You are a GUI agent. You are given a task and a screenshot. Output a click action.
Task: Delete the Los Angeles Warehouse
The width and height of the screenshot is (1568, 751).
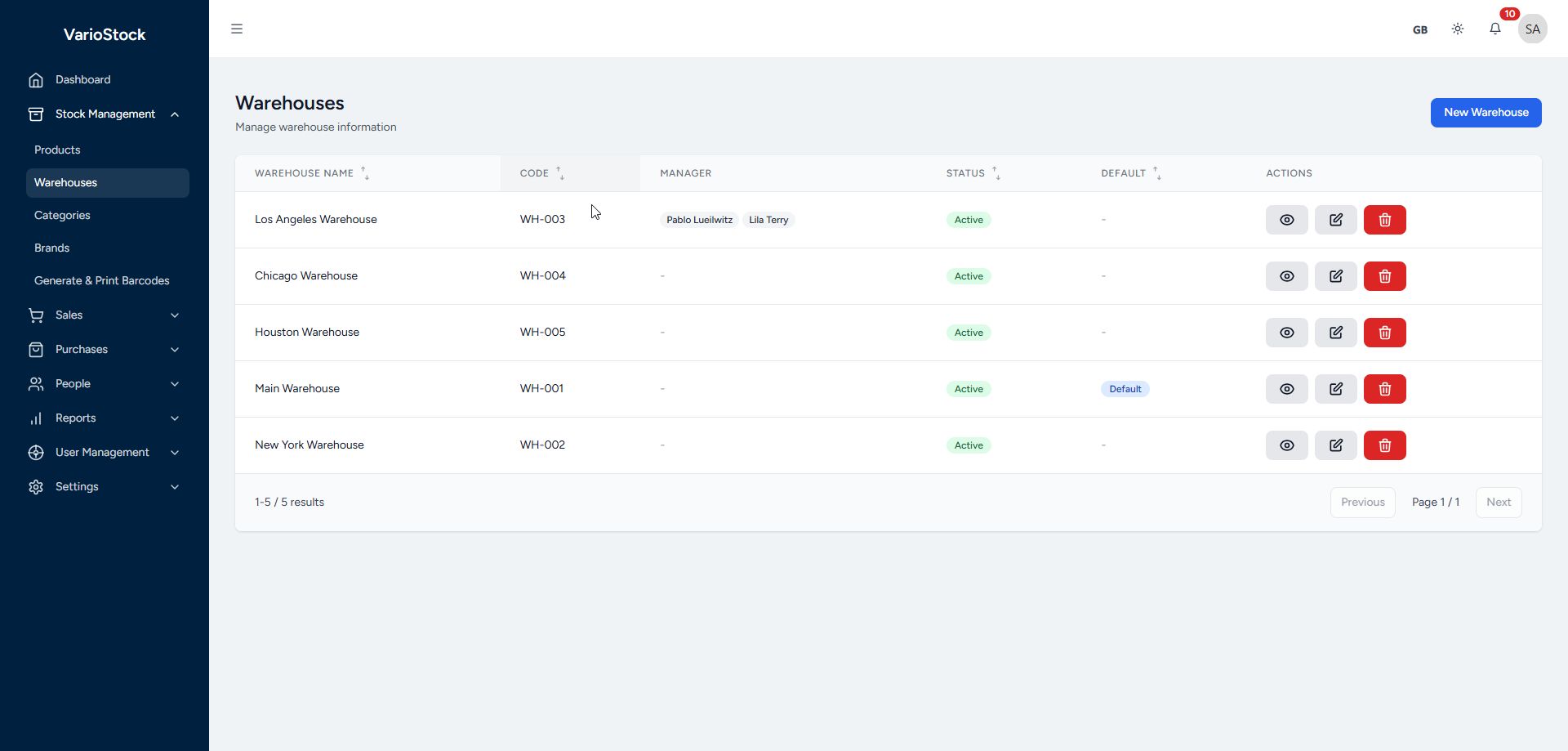(x=1385, y=220)
